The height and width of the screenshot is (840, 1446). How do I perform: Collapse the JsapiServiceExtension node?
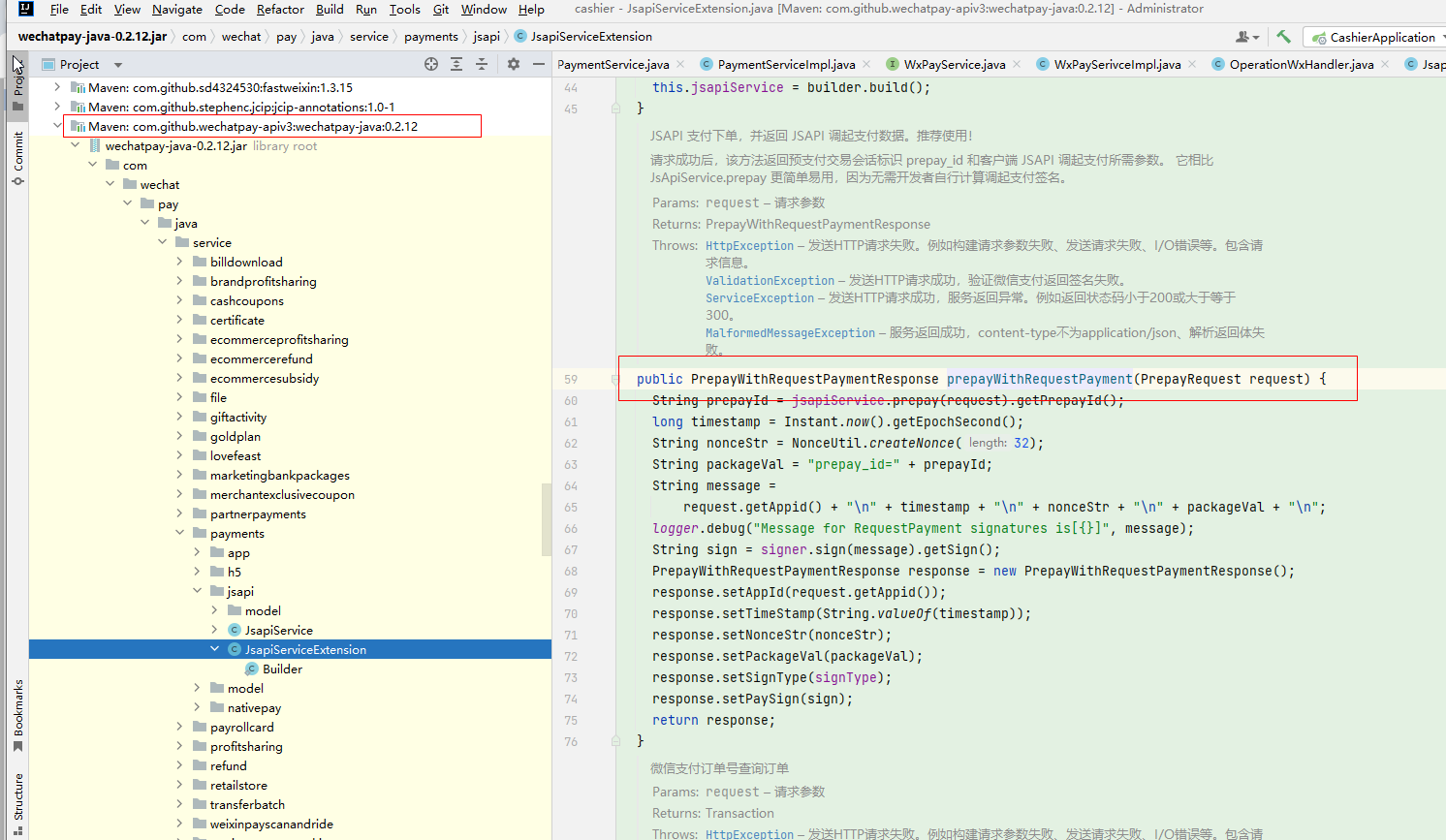coord(215,649)
